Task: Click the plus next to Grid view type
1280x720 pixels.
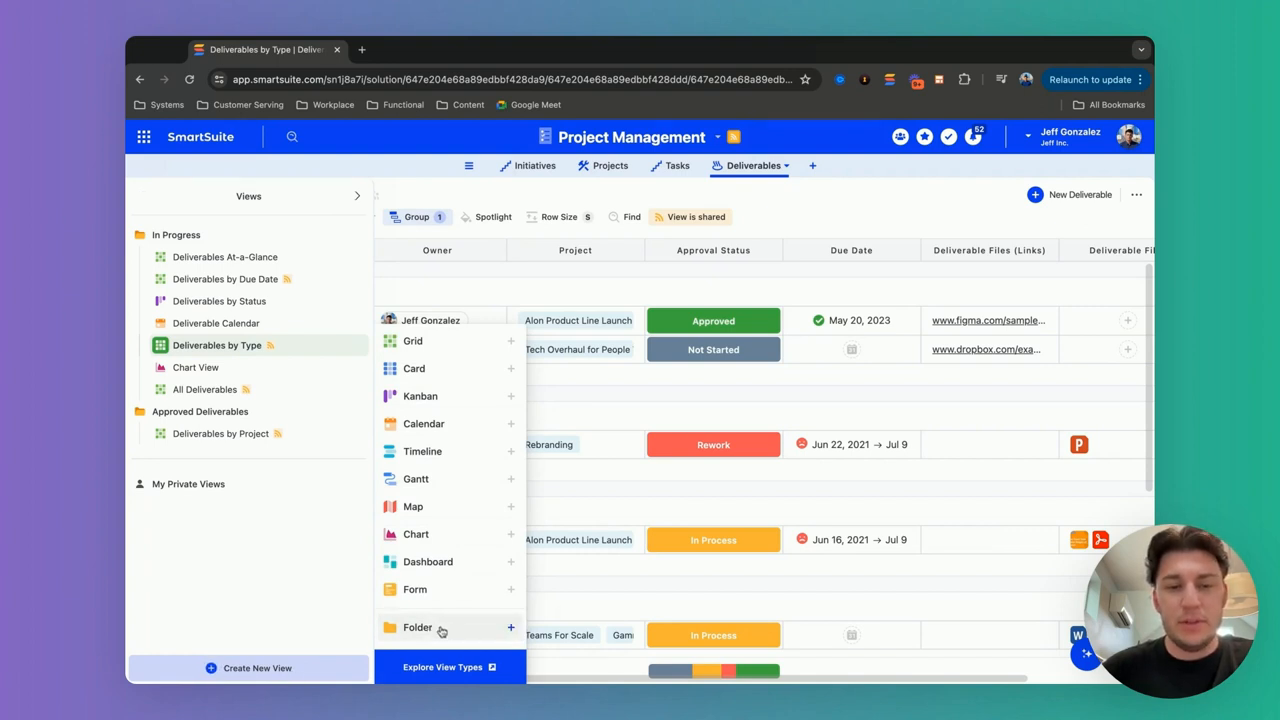Action: pyautogui.click(x=511, y=341)
